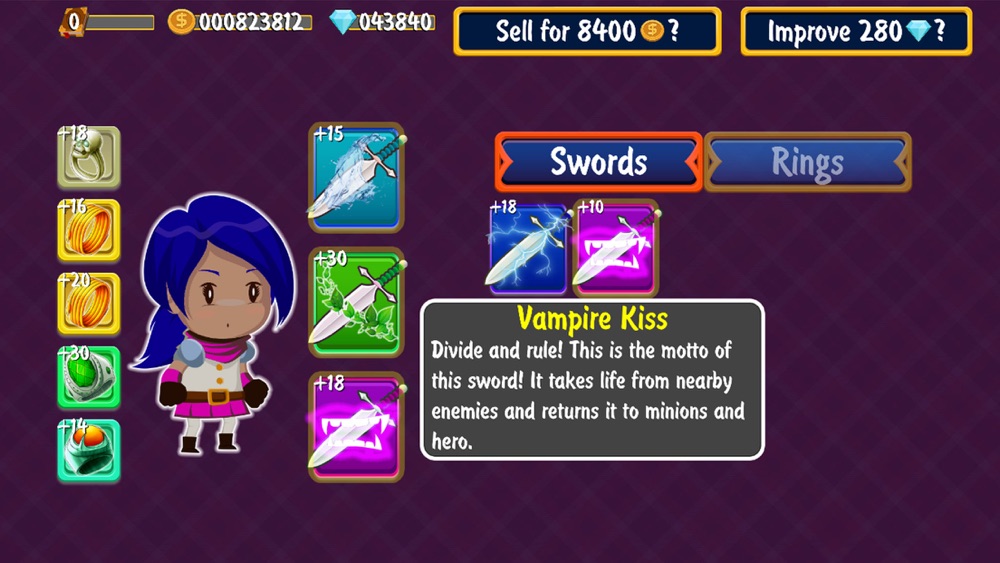The width and height of the screenshot is (1000, 563).
Task: Select the +16 gold ring
Action: (89, 230)
